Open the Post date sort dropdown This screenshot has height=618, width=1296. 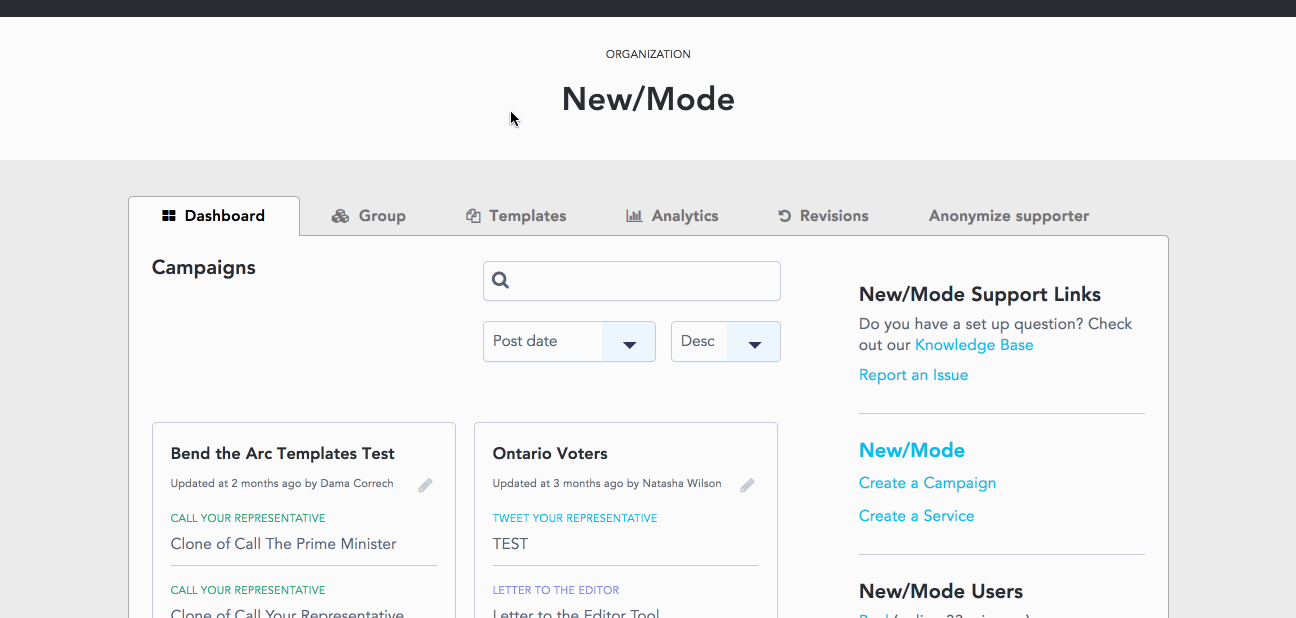point(569,342)
